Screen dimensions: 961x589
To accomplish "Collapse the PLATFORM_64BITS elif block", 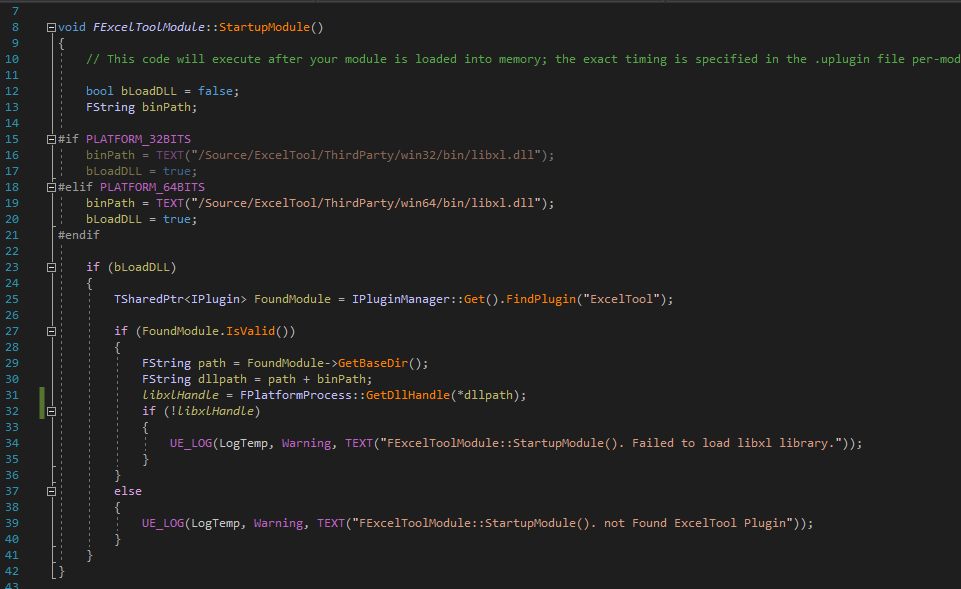I will point(50,186).
